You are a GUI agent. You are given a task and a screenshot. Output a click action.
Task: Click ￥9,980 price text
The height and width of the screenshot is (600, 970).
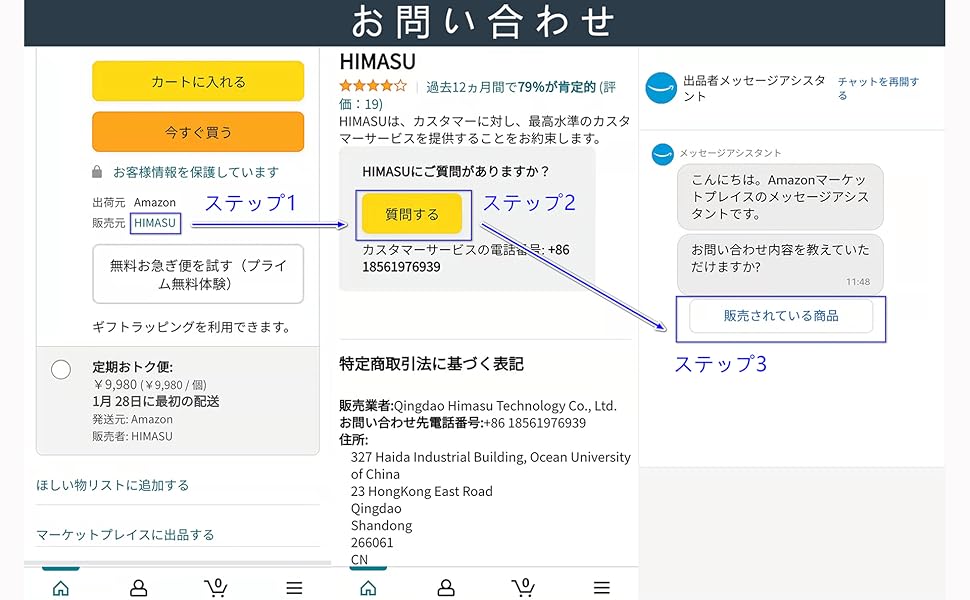pyautogui.click(x=116, y=384)
